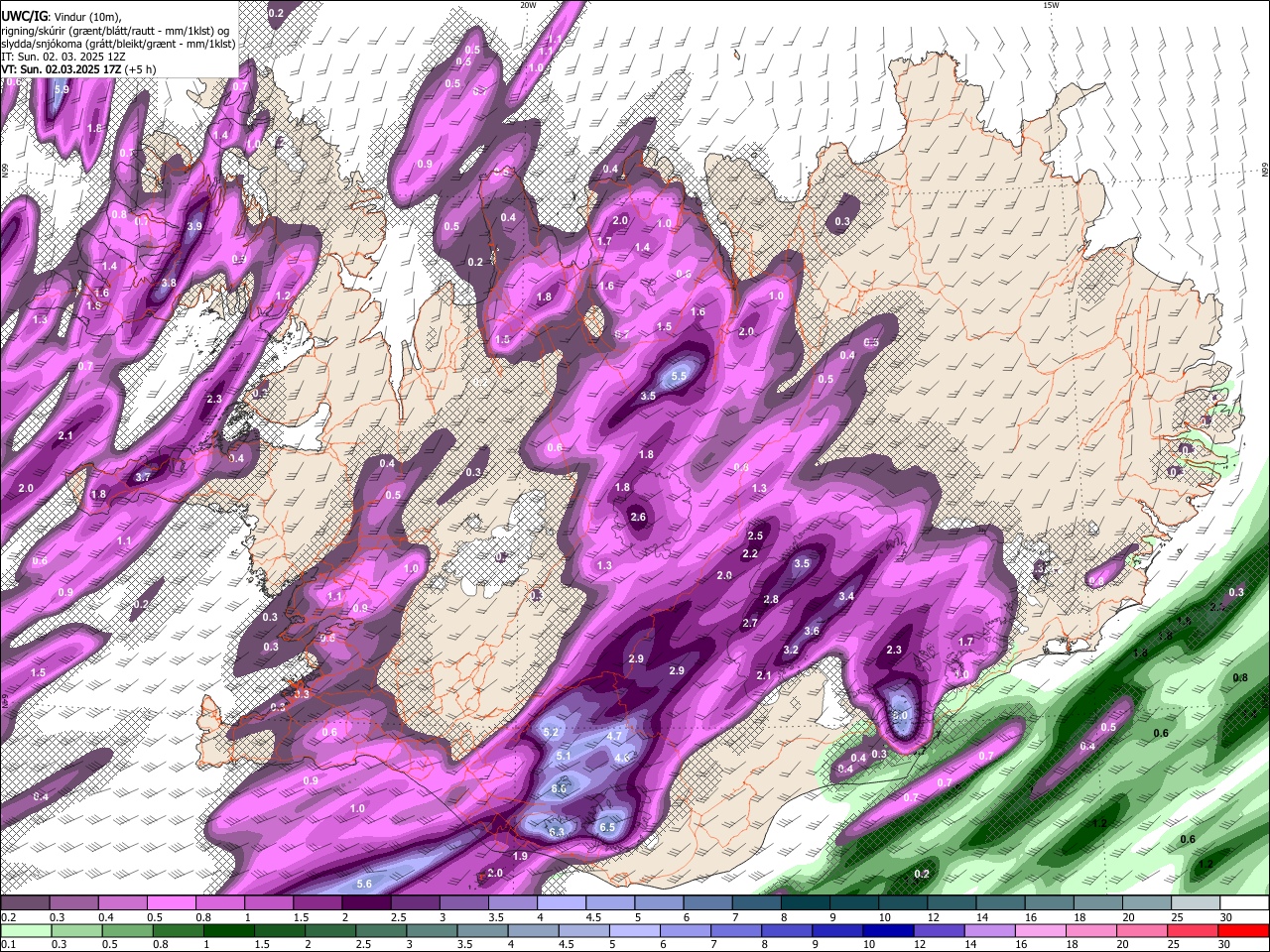This screenshot has height=952, width=1270.
Task: Click the 'UWC/IG' title text
Action: click(24, 16)
